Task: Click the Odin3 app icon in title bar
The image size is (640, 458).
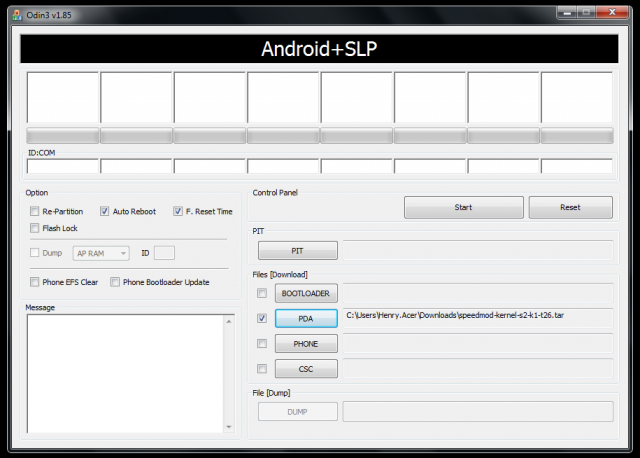Action: click(17, 15)
